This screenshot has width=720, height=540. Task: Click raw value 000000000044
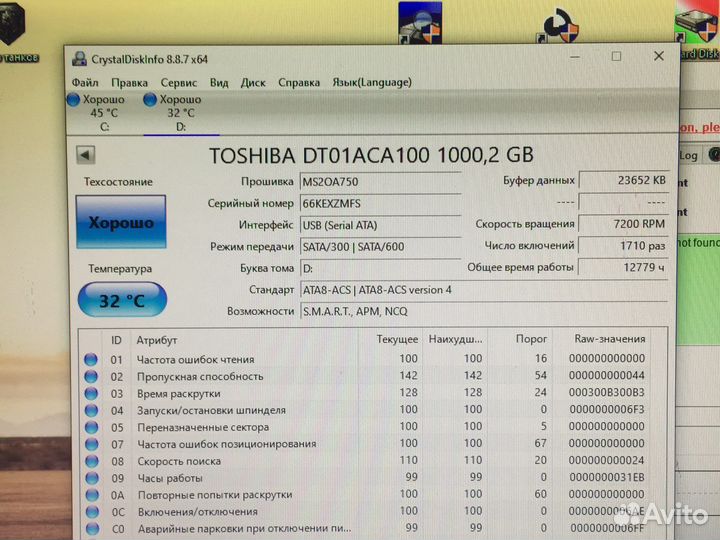pos(607,376)
